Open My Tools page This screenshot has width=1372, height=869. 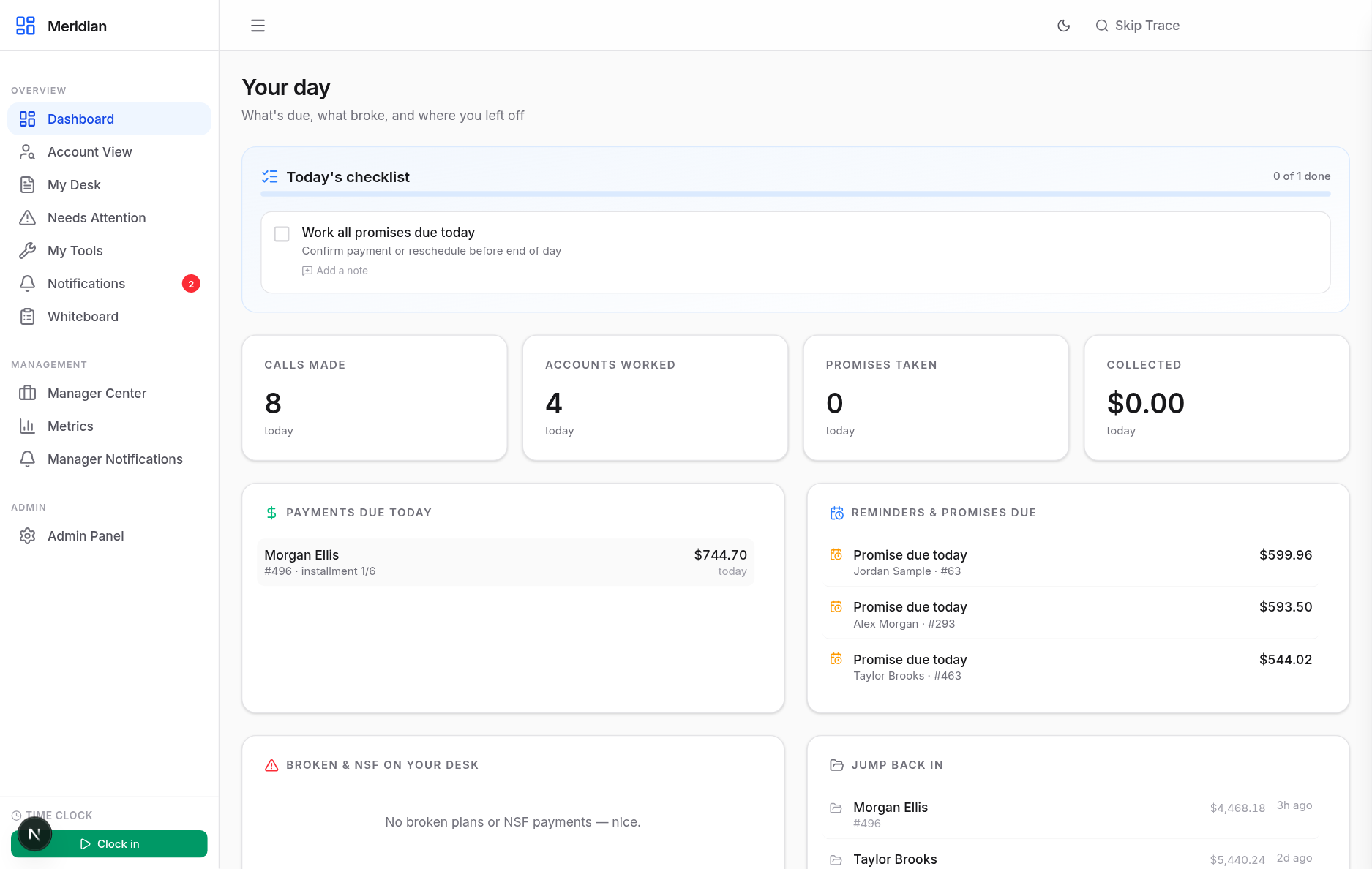coord(109,250)
